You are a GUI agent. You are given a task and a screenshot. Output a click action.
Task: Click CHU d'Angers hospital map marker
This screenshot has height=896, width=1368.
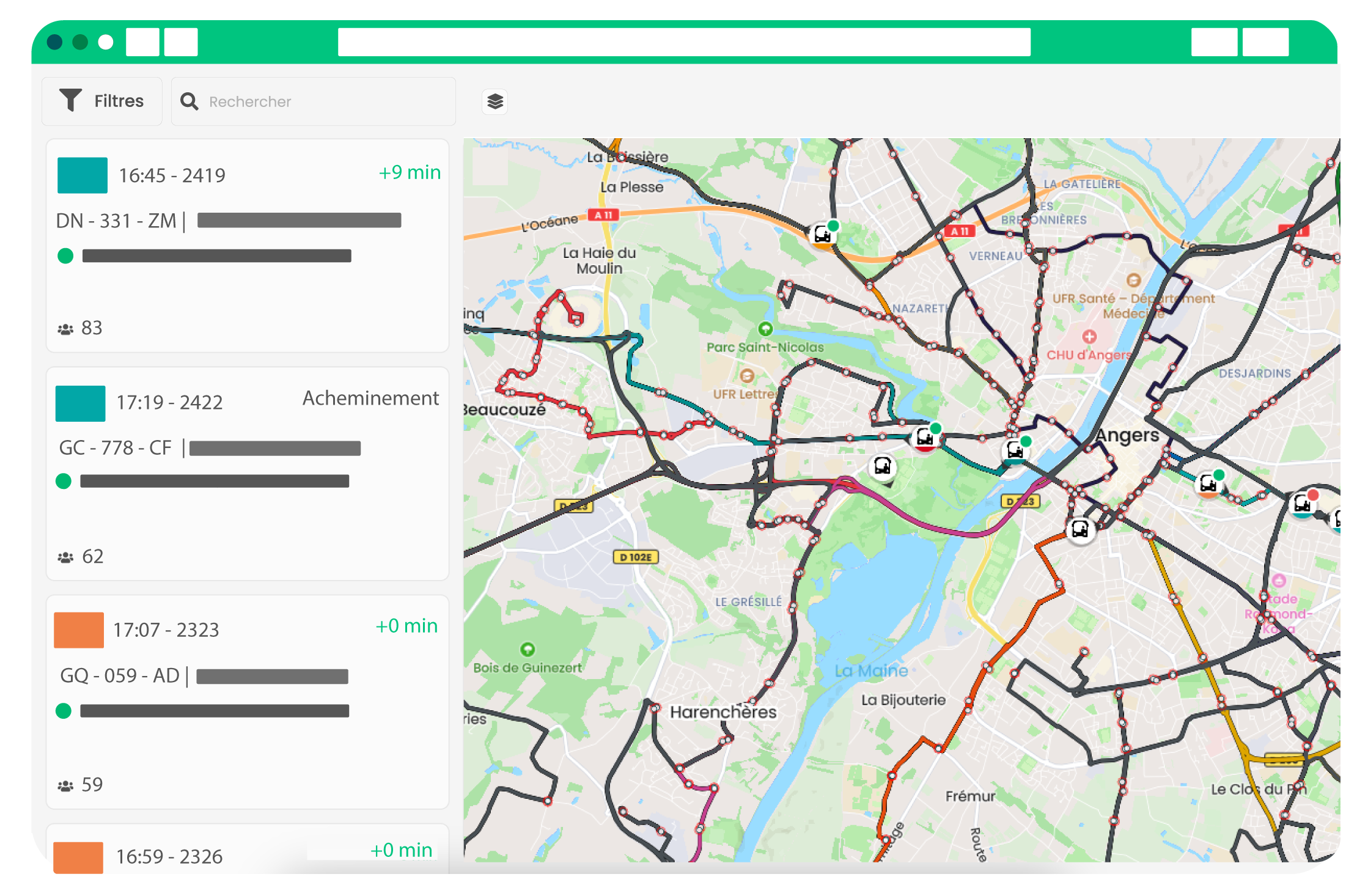tap(1089, 337)
